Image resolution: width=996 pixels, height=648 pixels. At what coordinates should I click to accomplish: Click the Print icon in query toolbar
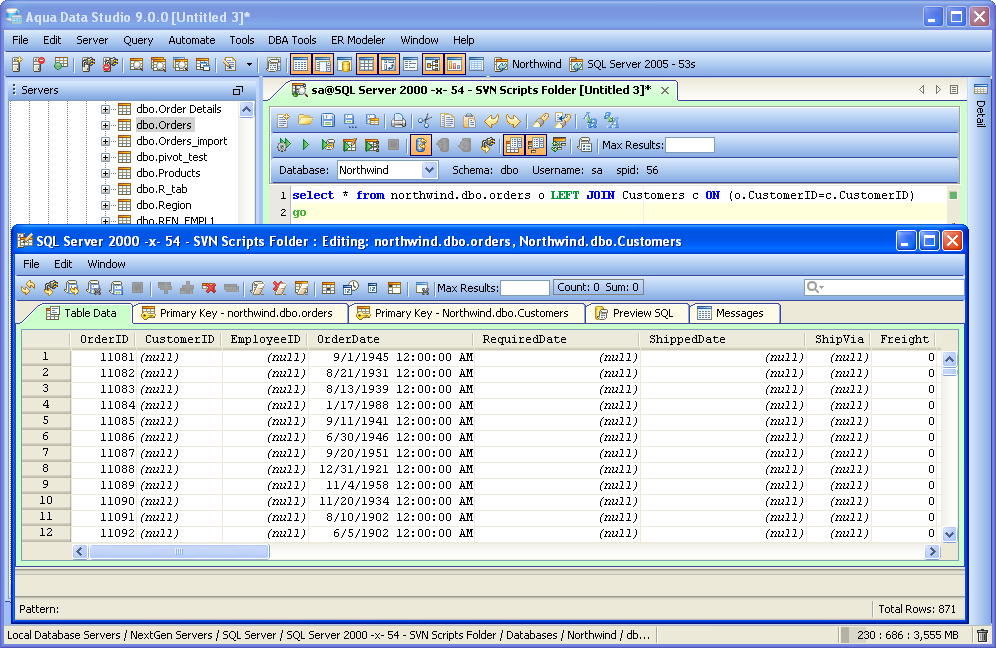pyautogui.click(x=398, y=121)
